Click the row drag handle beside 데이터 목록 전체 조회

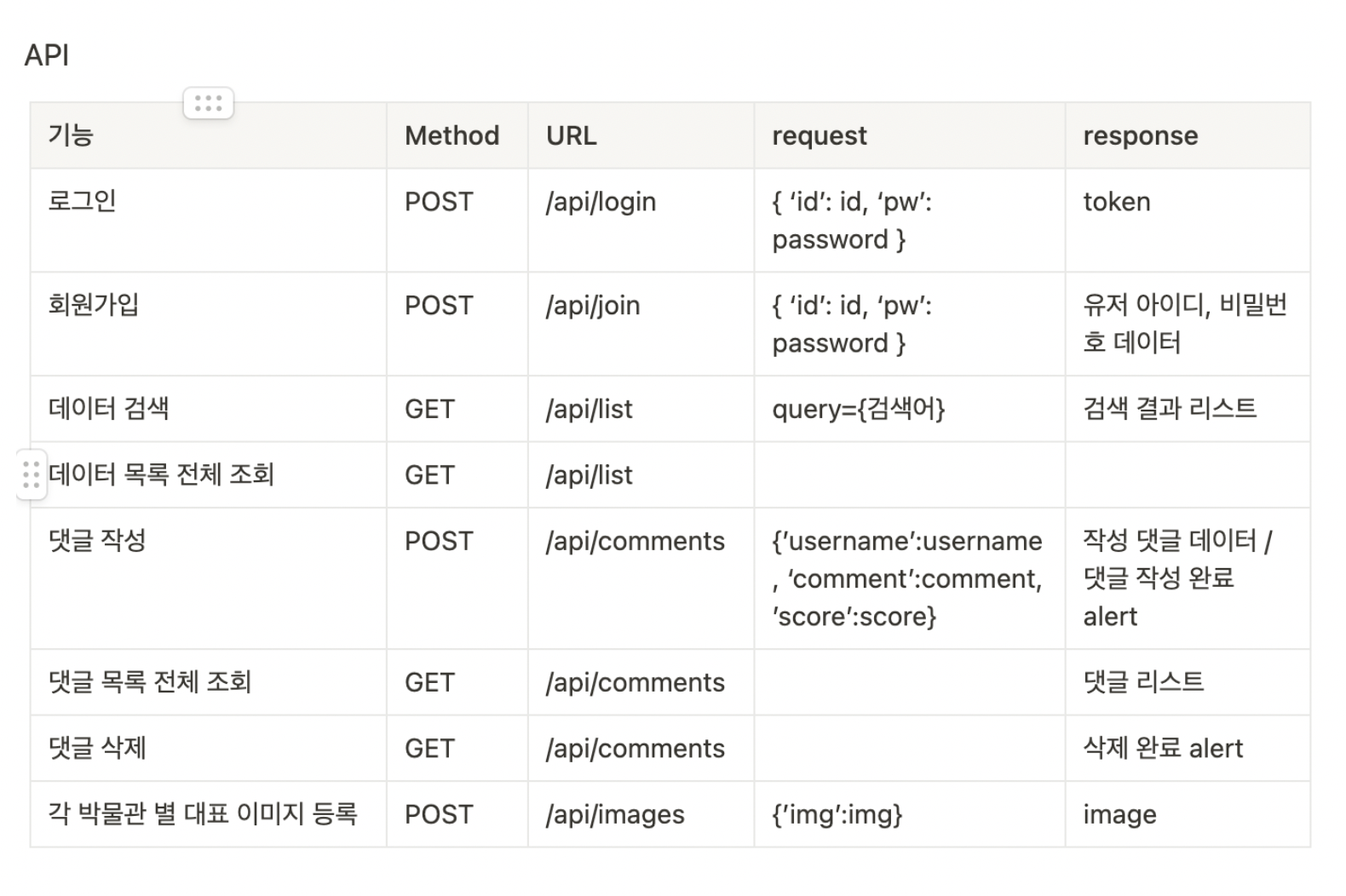32,474
